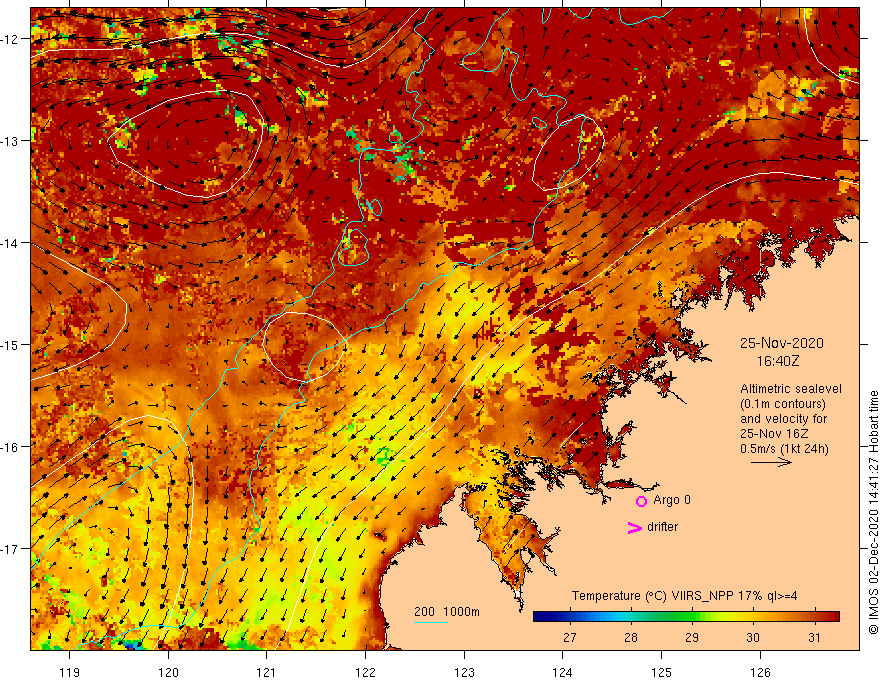Click the longitude axis label 120
The image size is (880, 680).
pyautogui.click(x=168, y=672)
